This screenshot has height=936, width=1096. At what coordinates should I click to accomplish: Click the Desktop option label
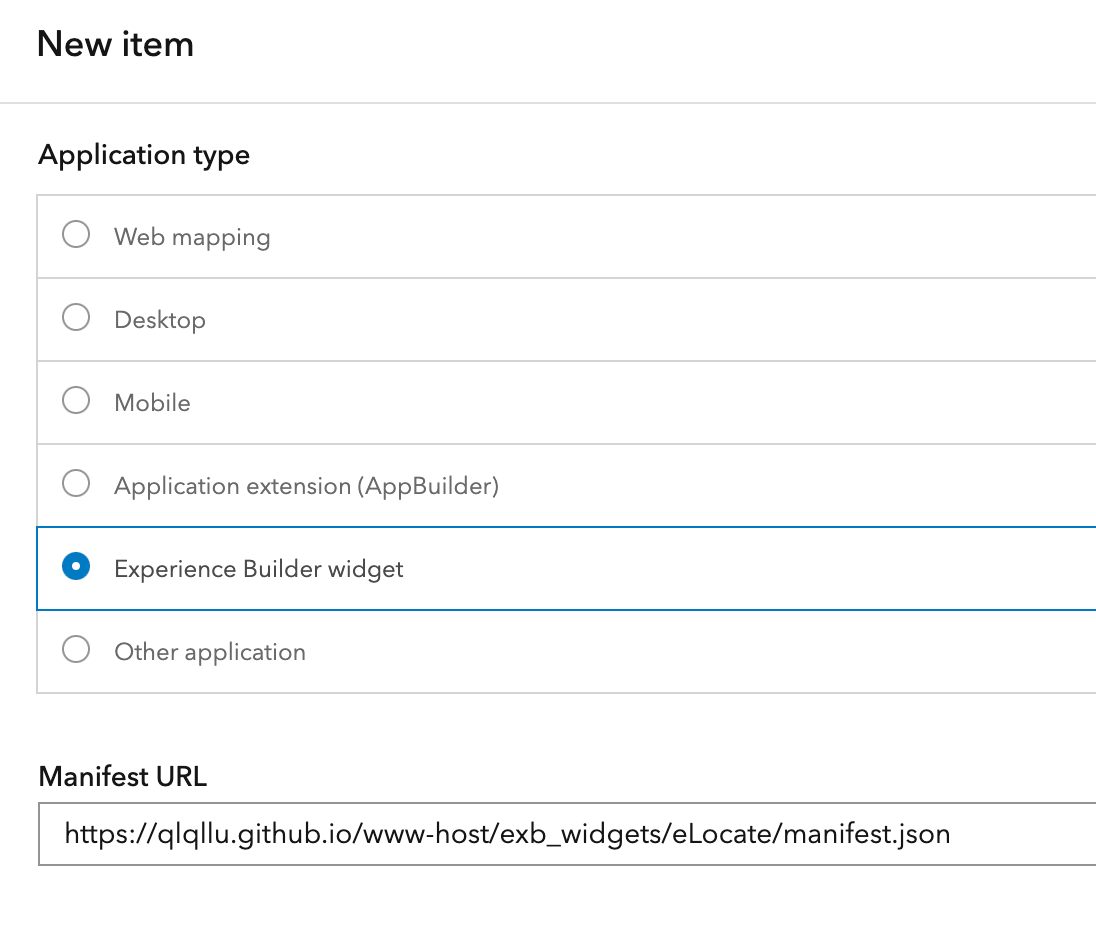pos(160,320)
